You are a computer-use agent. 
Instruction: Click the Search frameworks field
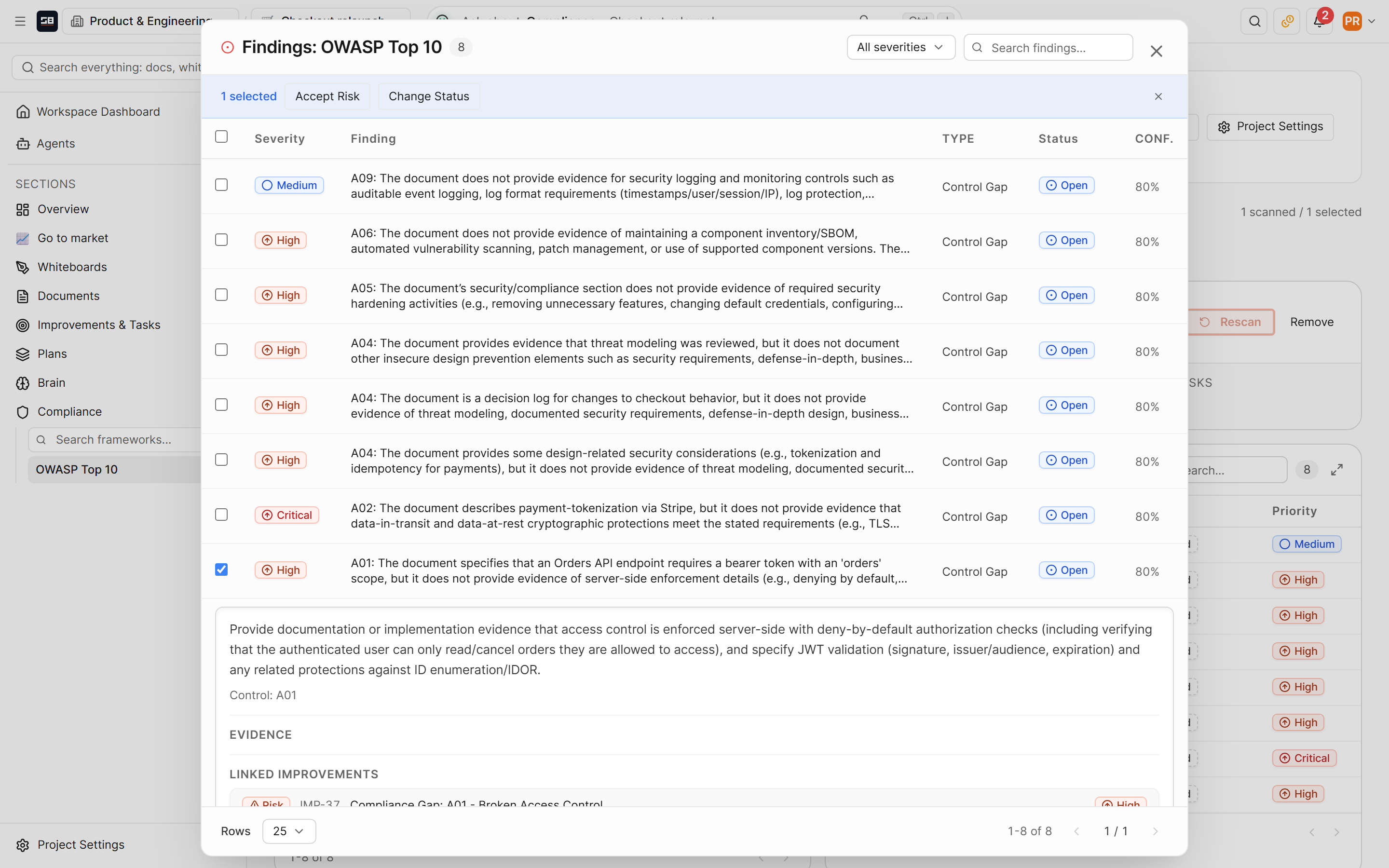click(115, 440)
